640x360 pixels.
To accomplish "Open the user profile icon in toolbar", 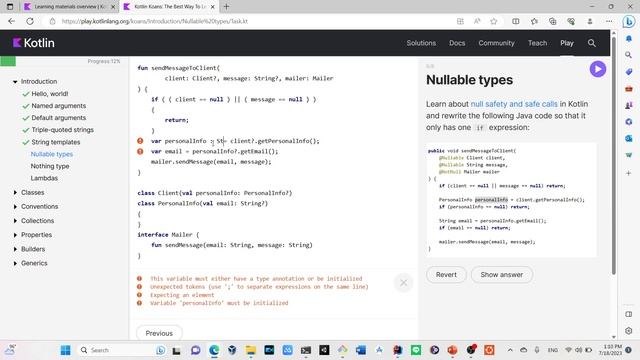I will click(x=590, y=21).
